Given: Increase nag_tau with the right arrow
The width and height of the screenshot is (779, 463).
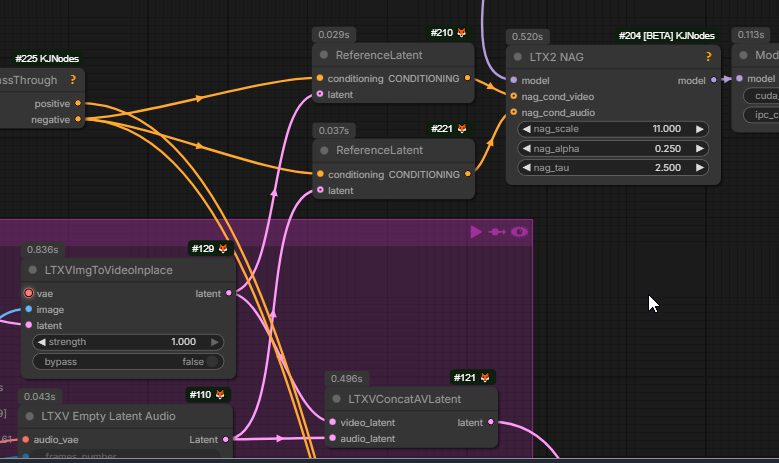Looking at the screenshot, I should [x=700, y=168].
